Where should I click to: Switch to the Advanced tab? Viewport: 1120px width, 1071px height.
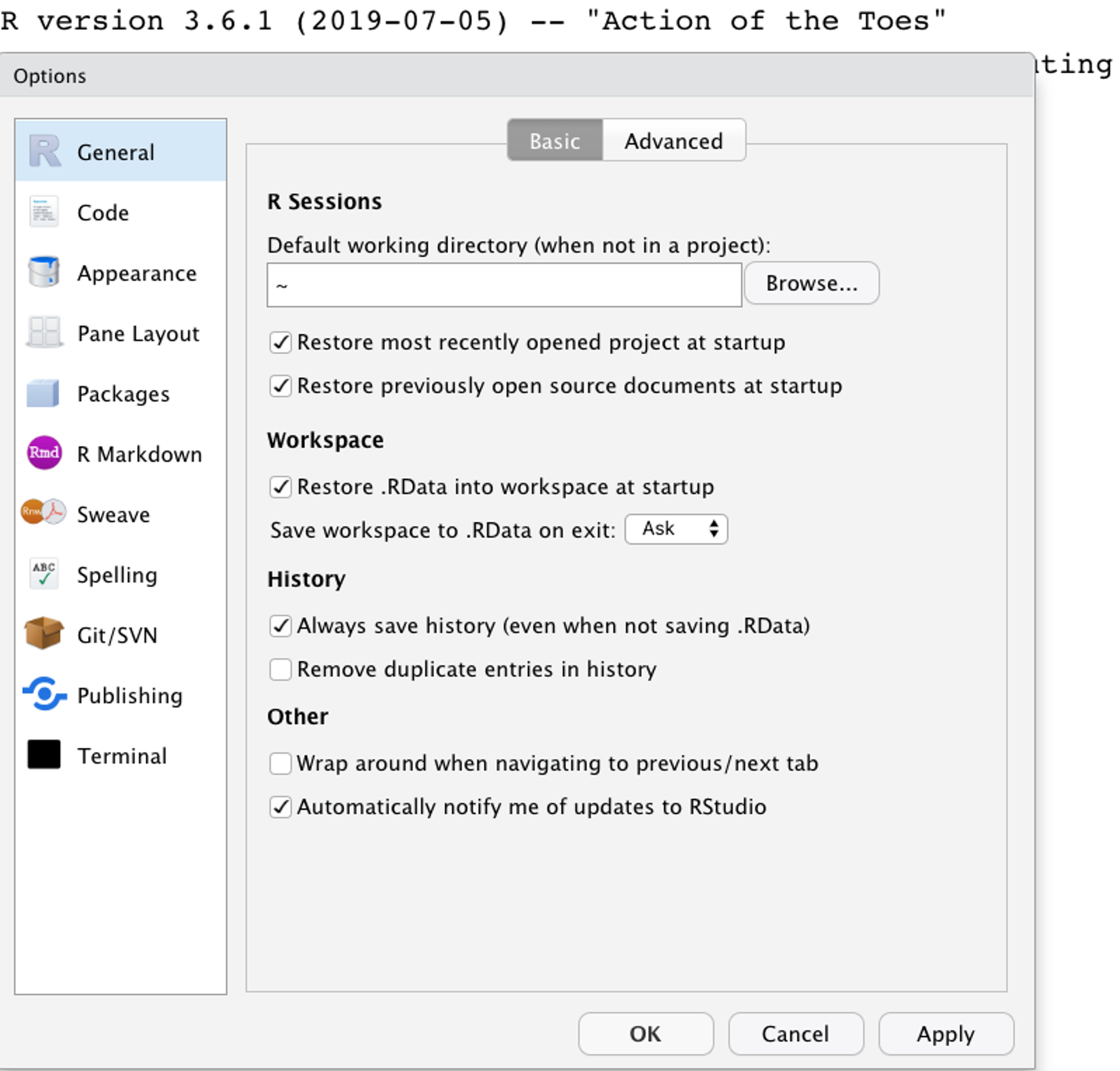[x=674, y=141]
